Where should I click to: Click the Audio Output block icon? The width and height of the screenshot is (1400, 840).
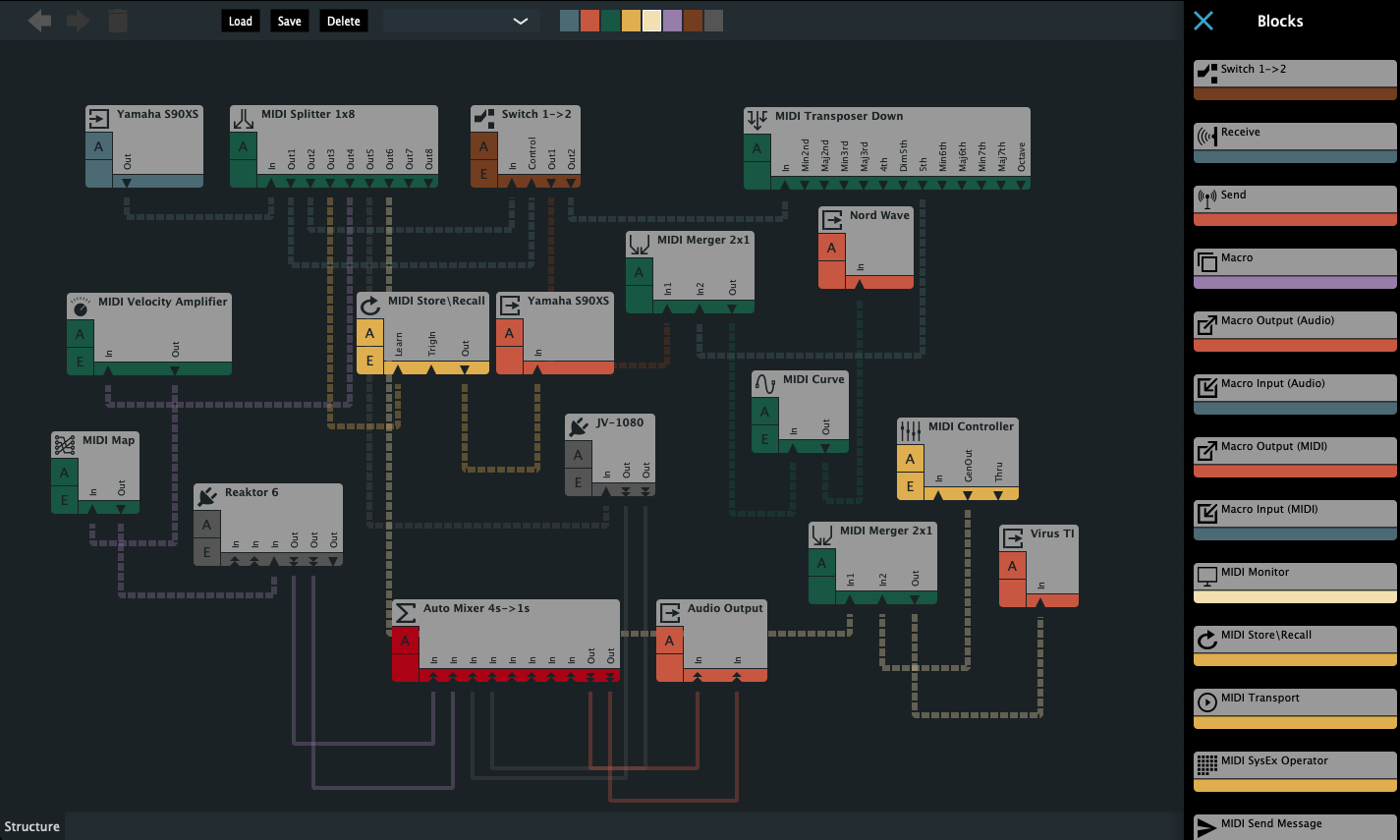tap(669, 613)
